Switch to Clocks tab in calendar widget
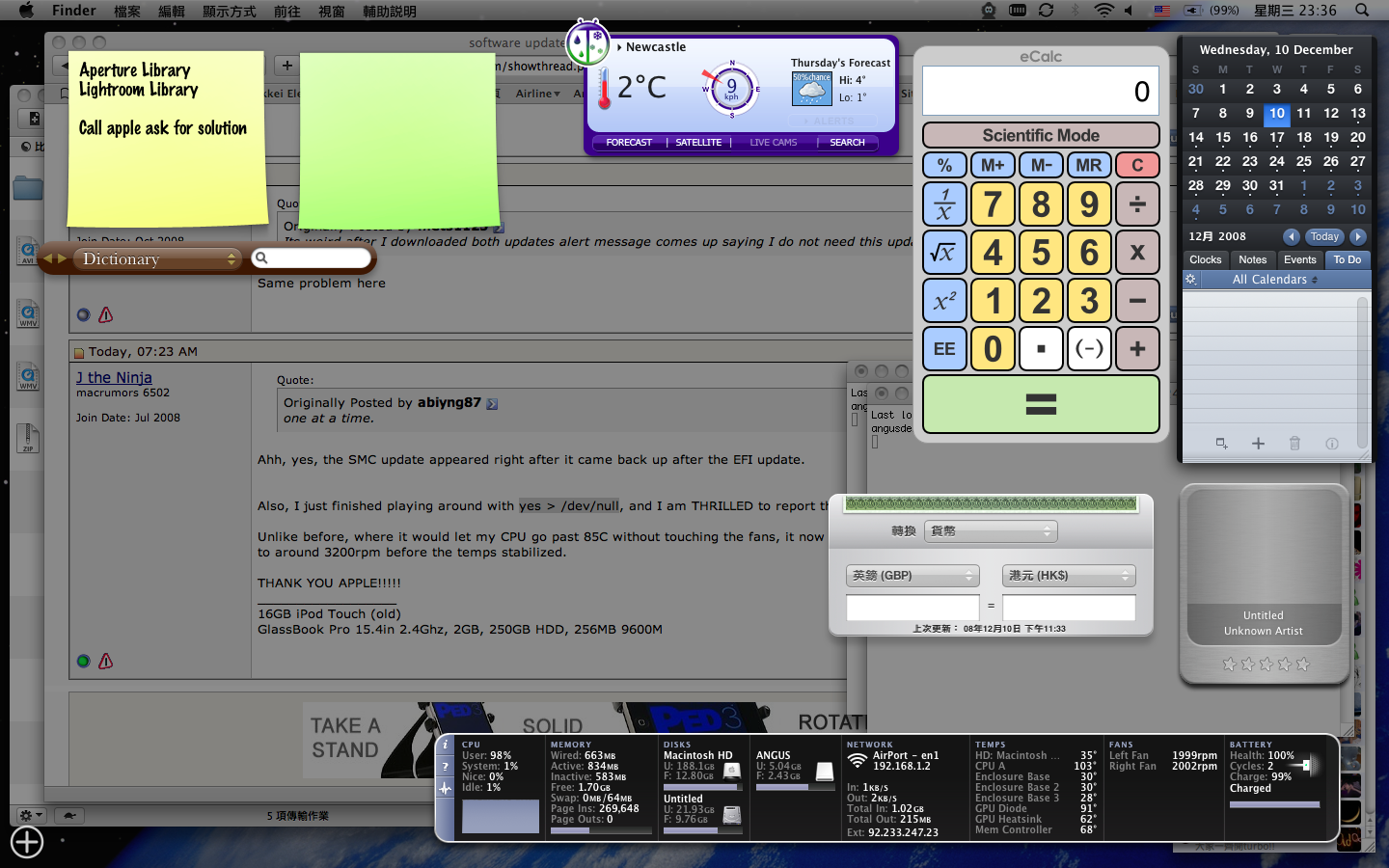Viewport: 1389px width, 868px height. 1206,259
